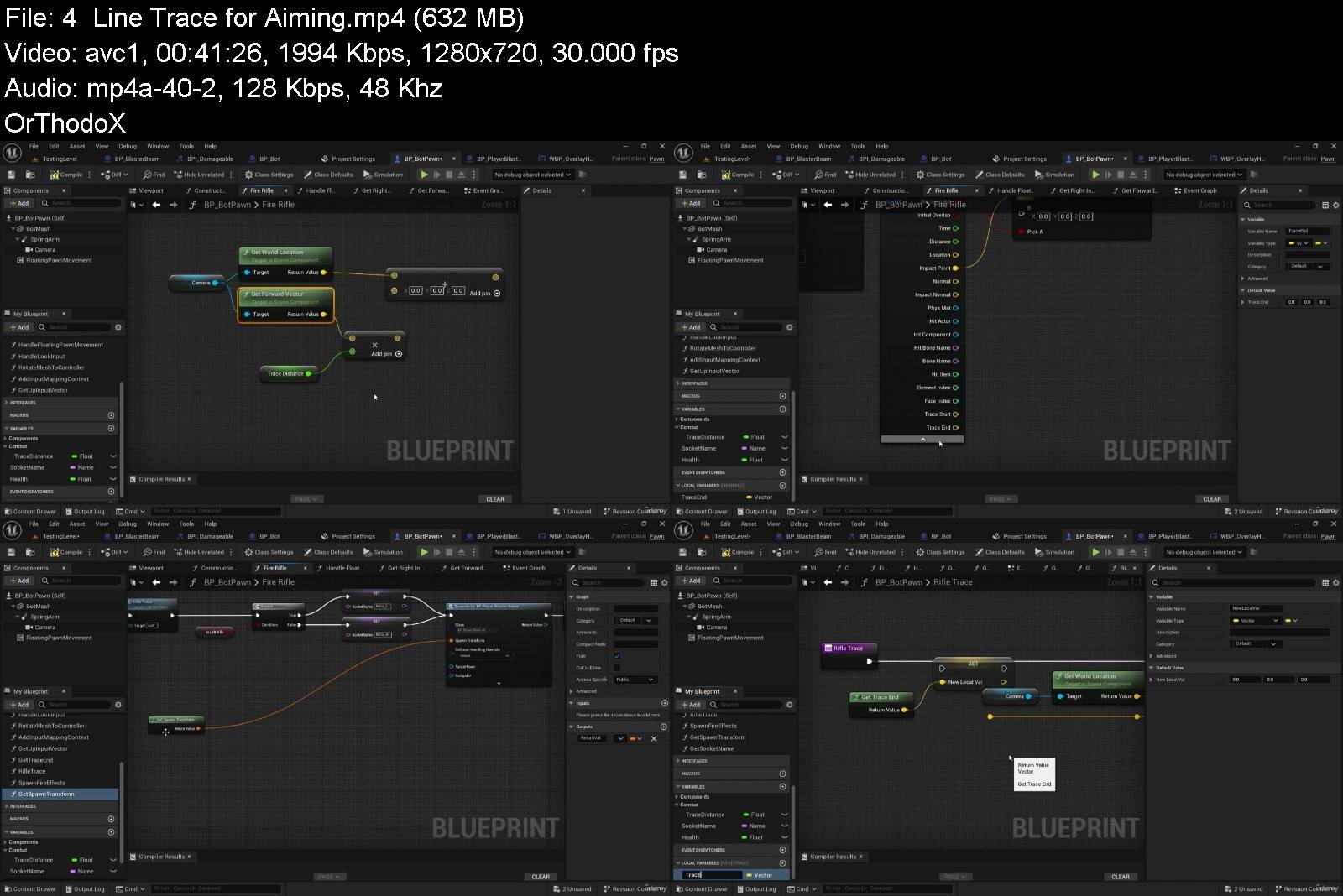
Task: Toggle Hide Unrelated in the Get Forward Vector window
Action: [199, 175]
